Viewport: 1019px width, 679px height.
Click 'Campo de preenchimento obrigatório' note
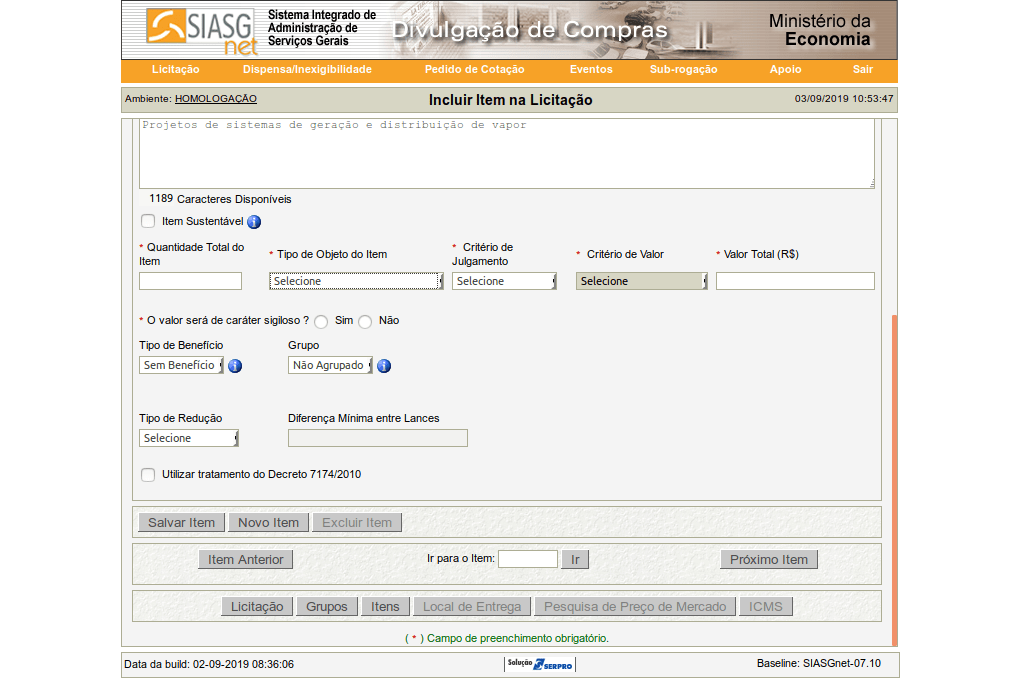pos(507,639)
